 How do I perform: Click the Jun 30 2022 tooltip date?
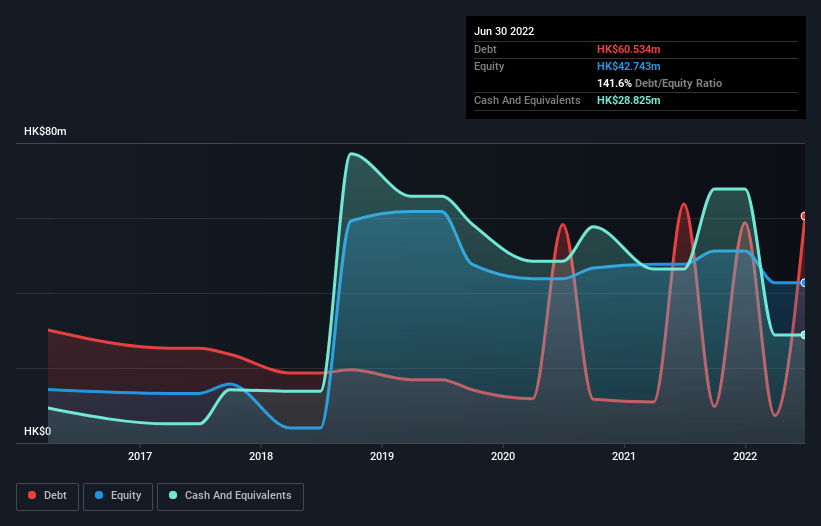point(504,31)
